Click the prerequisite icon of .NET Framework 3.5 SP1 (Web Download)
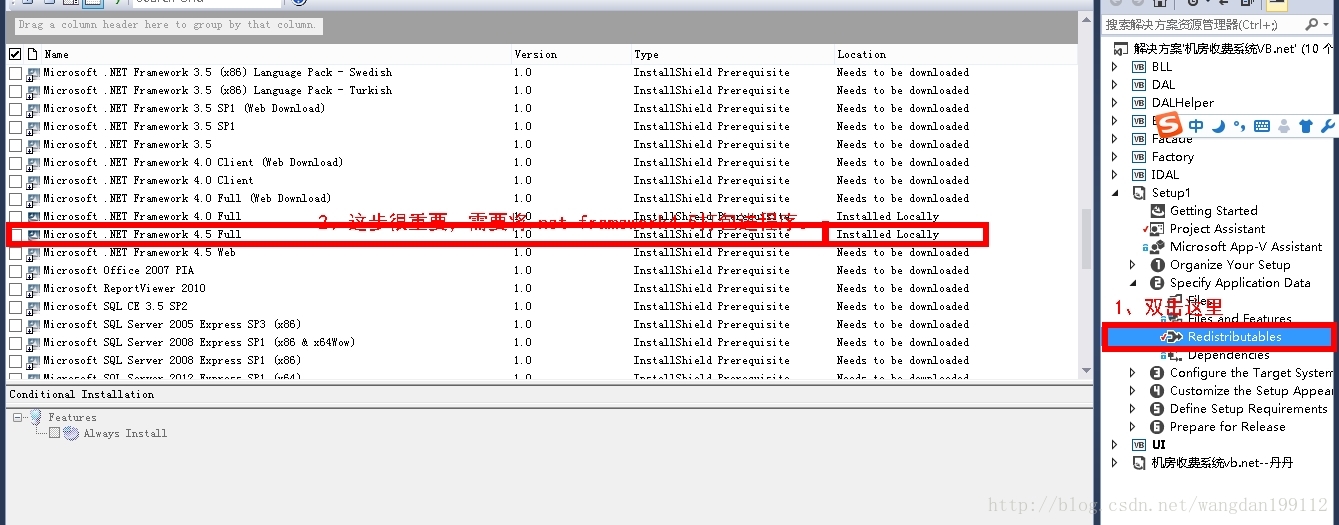Viewport: 1339px width, 525px height. 33,109
